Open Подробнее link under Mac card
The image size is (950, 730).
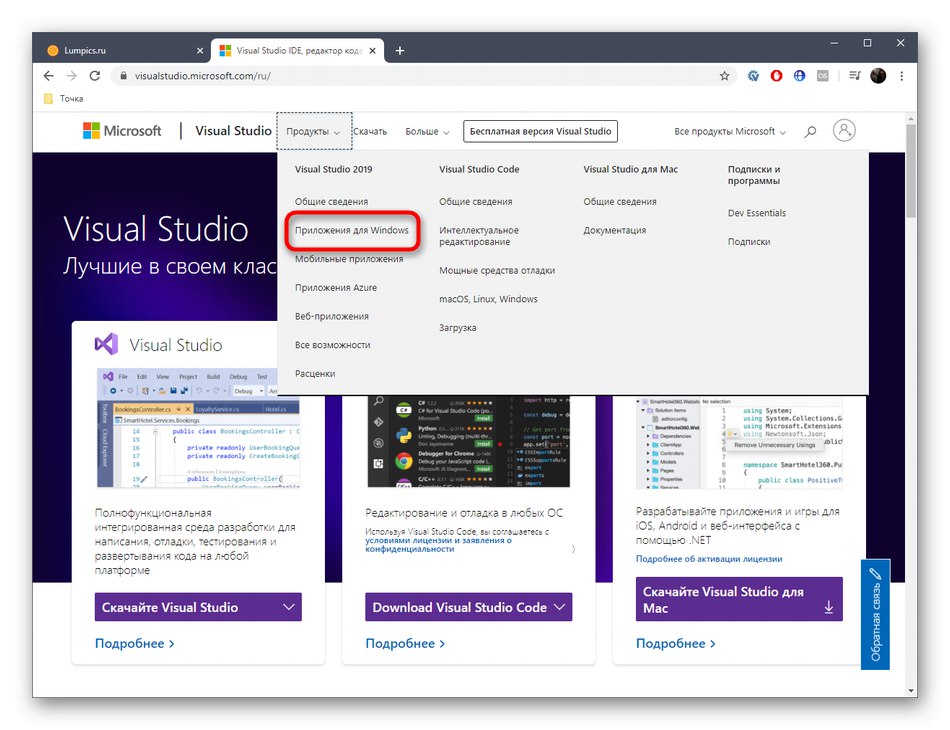pos(676,643)
